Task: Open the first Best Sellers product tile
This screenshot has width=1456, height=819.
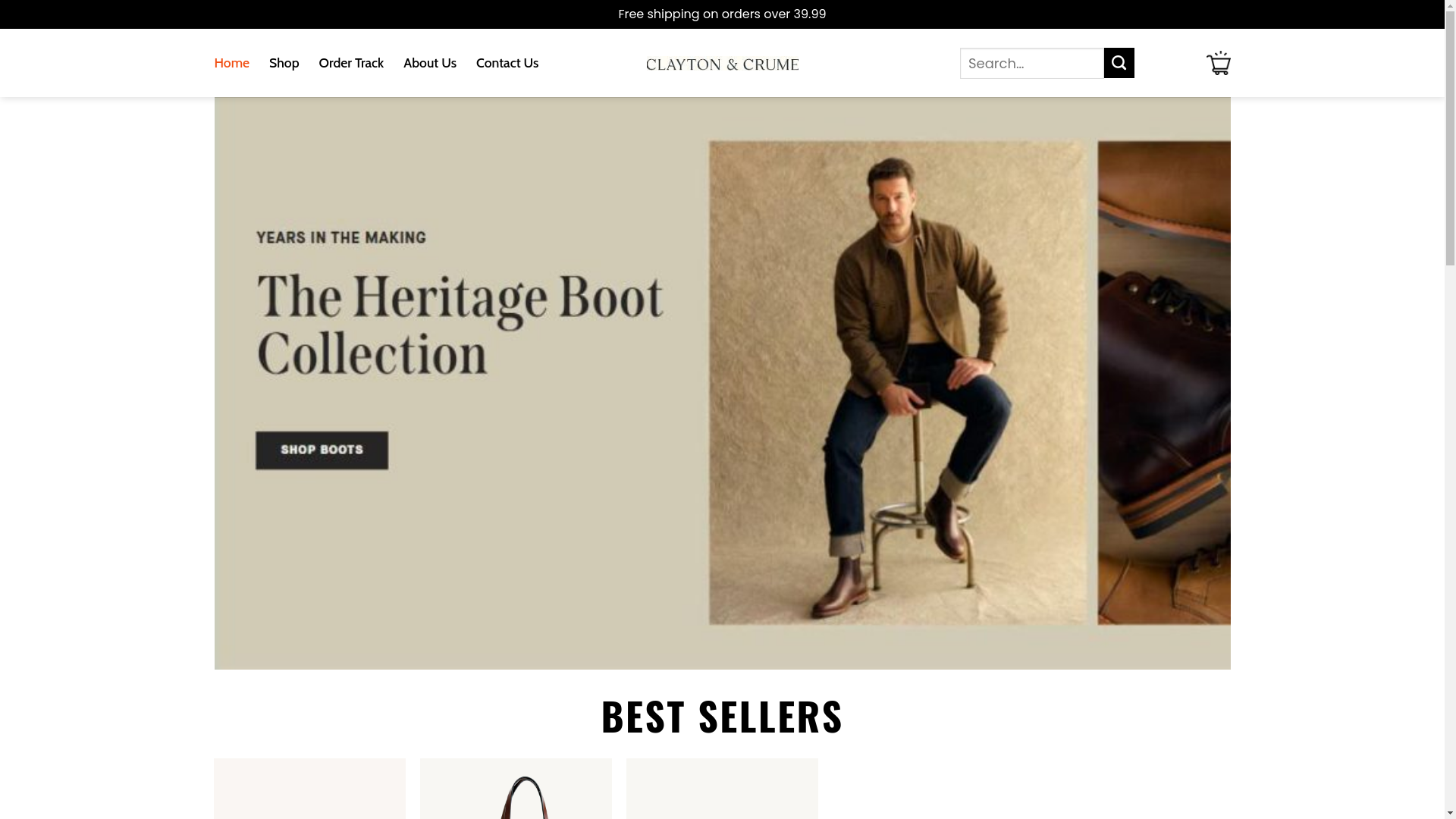Action: [x=309, y=789]
